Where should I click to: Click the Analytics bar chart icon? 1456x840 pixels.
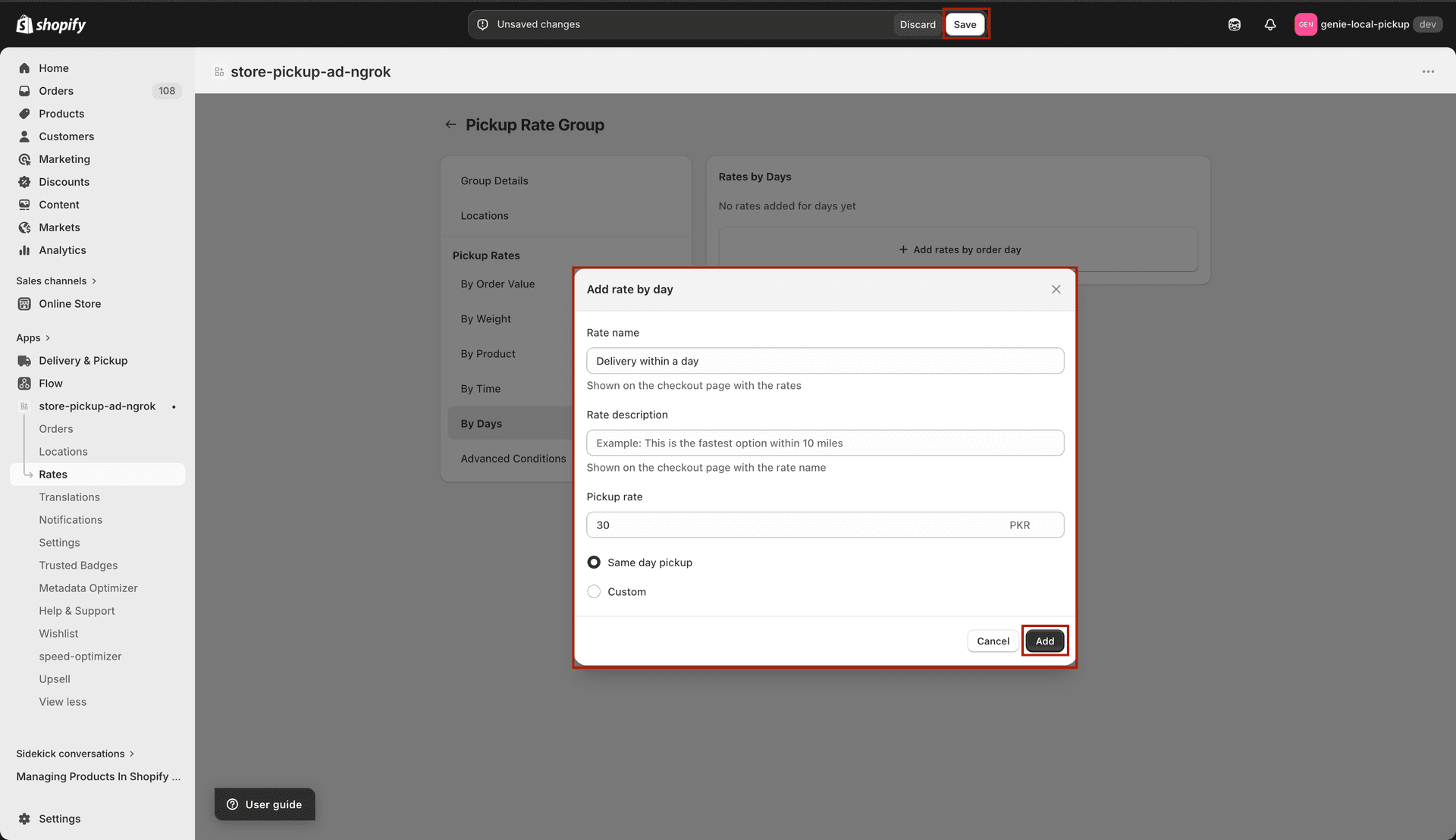[24, 250]
